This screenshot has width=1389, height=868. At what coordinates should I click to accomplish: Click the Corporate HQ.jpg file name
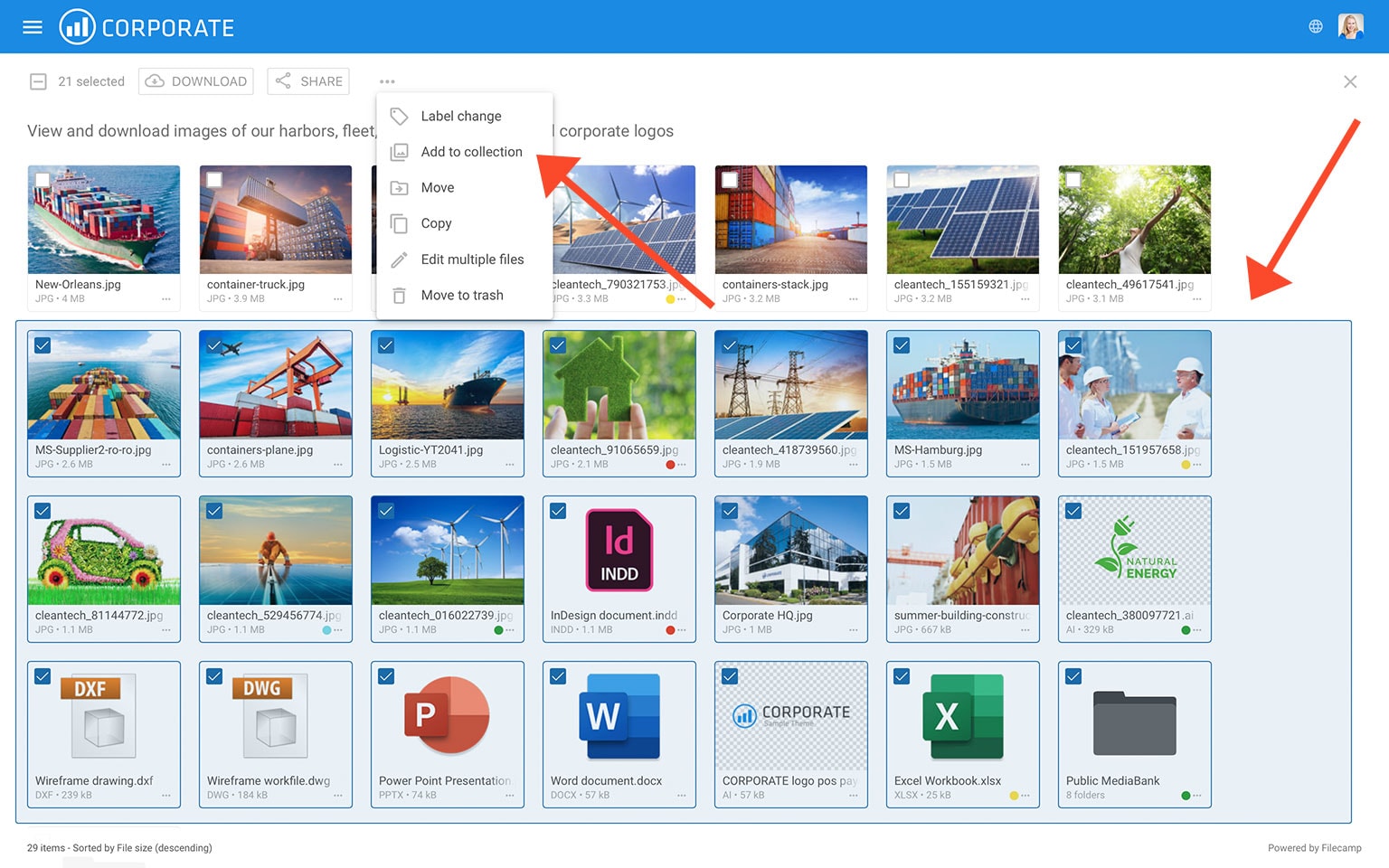pos(767,616)
